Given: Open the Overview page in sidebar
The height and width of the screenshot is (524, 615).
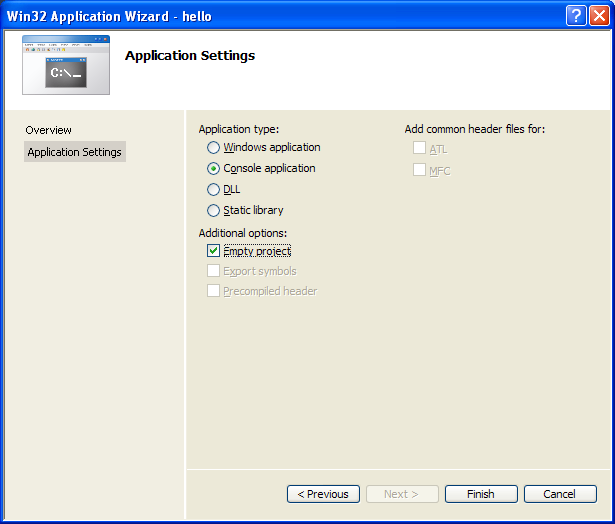Looking at the screenshot, I should [x=48, y=130].
